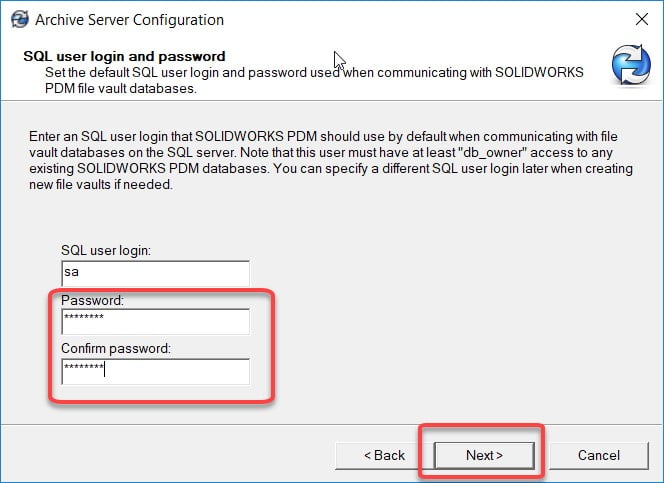
Task: Click empty title bar area beside window title
Action: point(423,19)
